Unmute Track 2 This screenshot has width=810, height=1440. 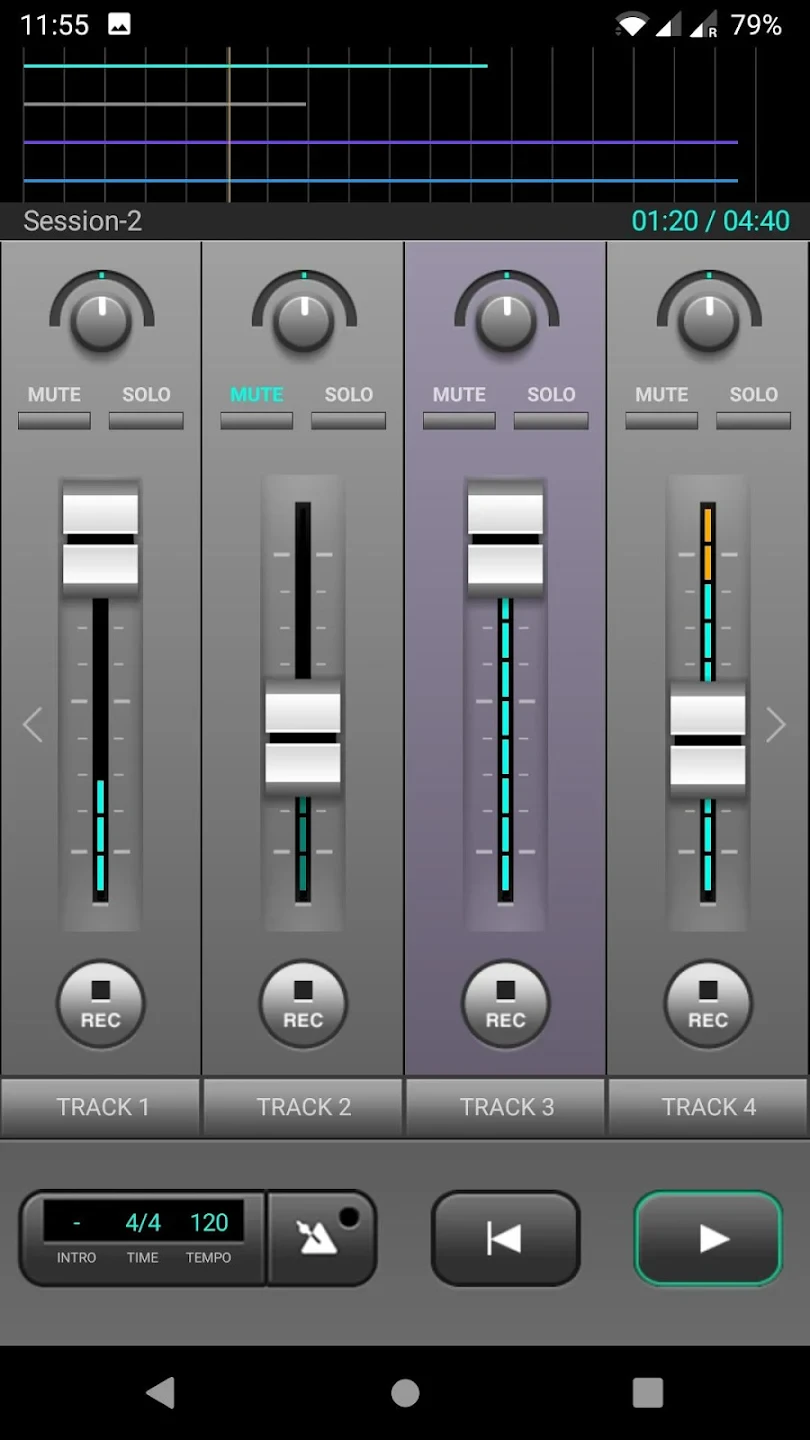tap(257, 420)
